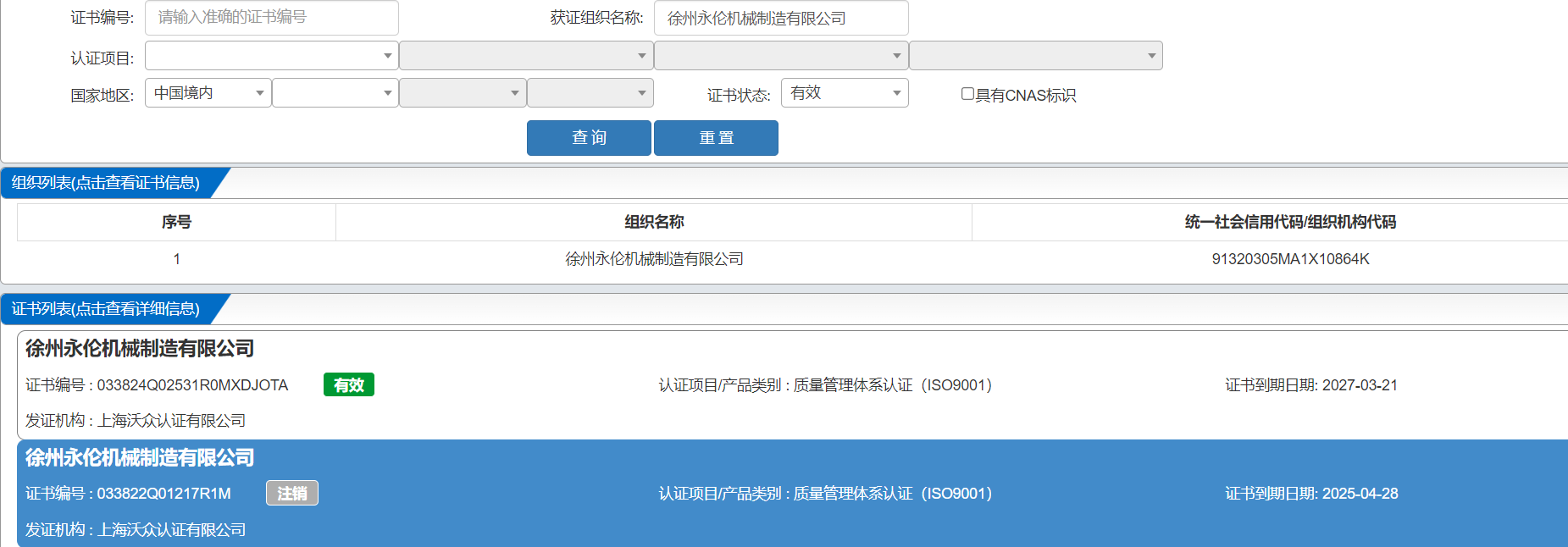Tick the 具有CNAS标识 checkbox
The height and width of the screenshot is (547, 1568).
point(967,94)
